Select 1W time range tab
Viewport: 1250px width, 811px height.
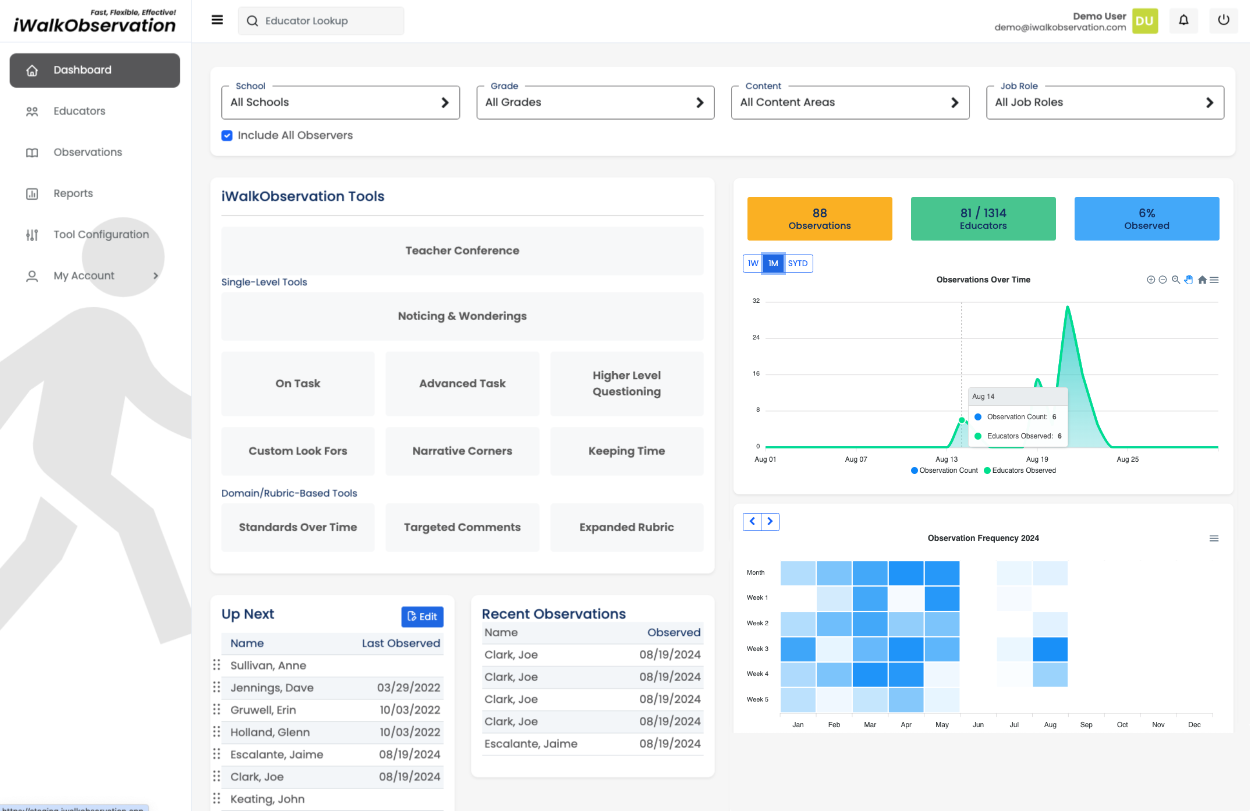click(752, 263)
